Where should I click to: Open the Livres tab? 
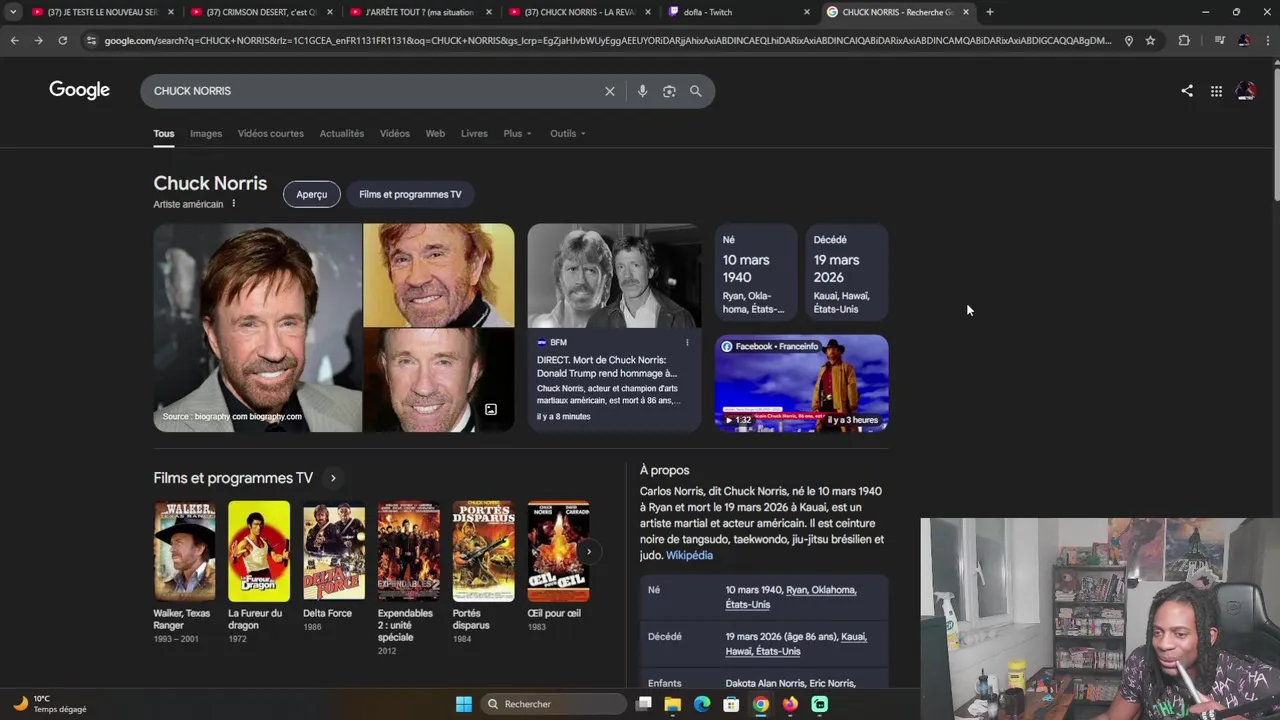(474, 133)
